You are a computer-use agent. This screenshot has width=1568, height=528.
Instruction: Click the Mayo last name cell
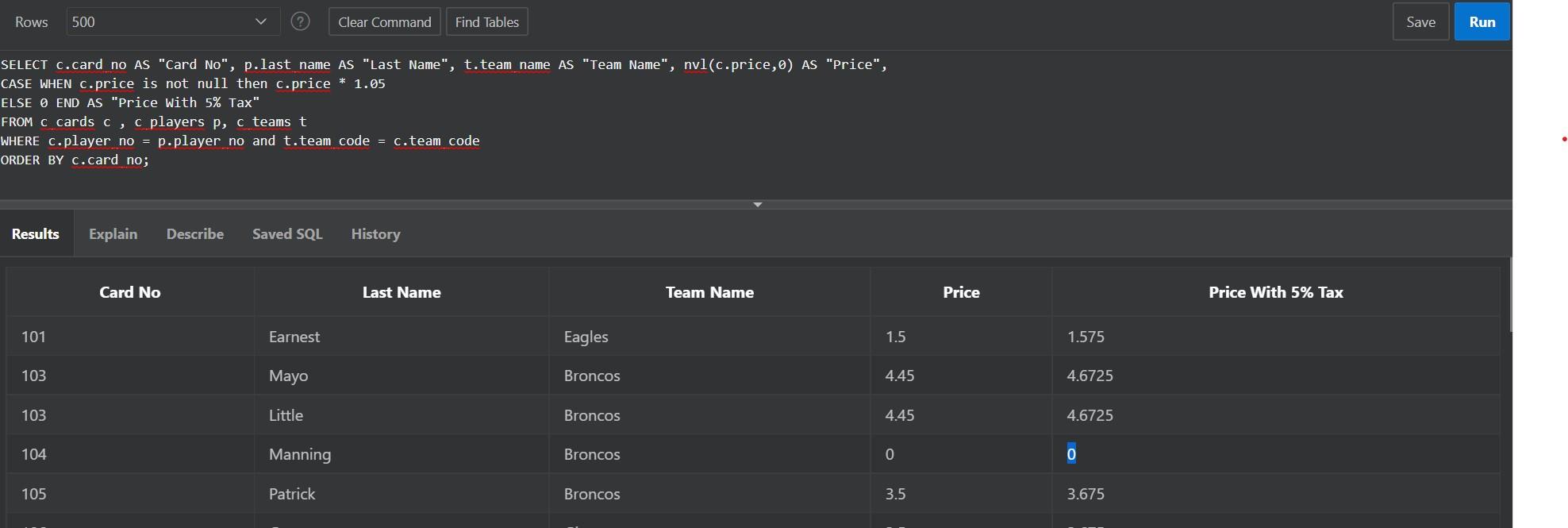(402, 375)
